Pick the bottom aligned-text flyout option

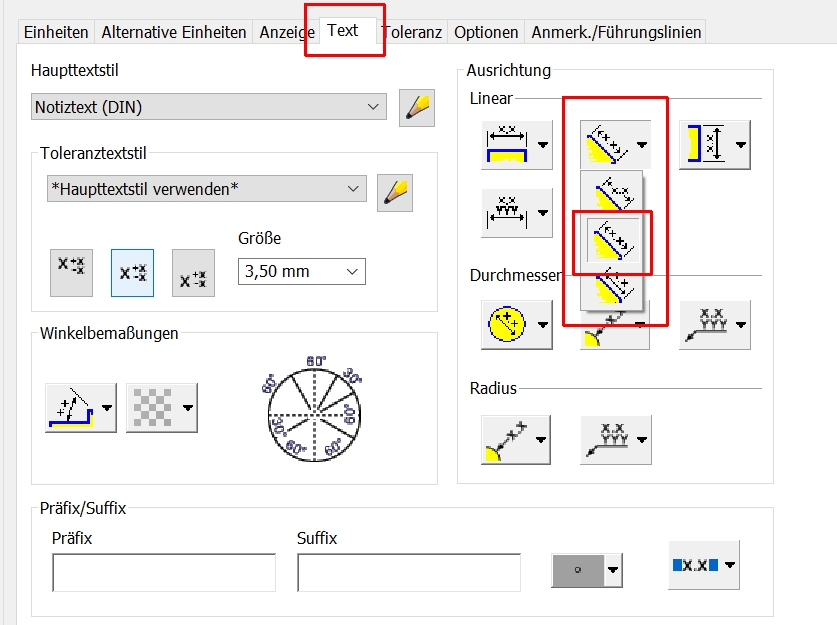point(612,288)
